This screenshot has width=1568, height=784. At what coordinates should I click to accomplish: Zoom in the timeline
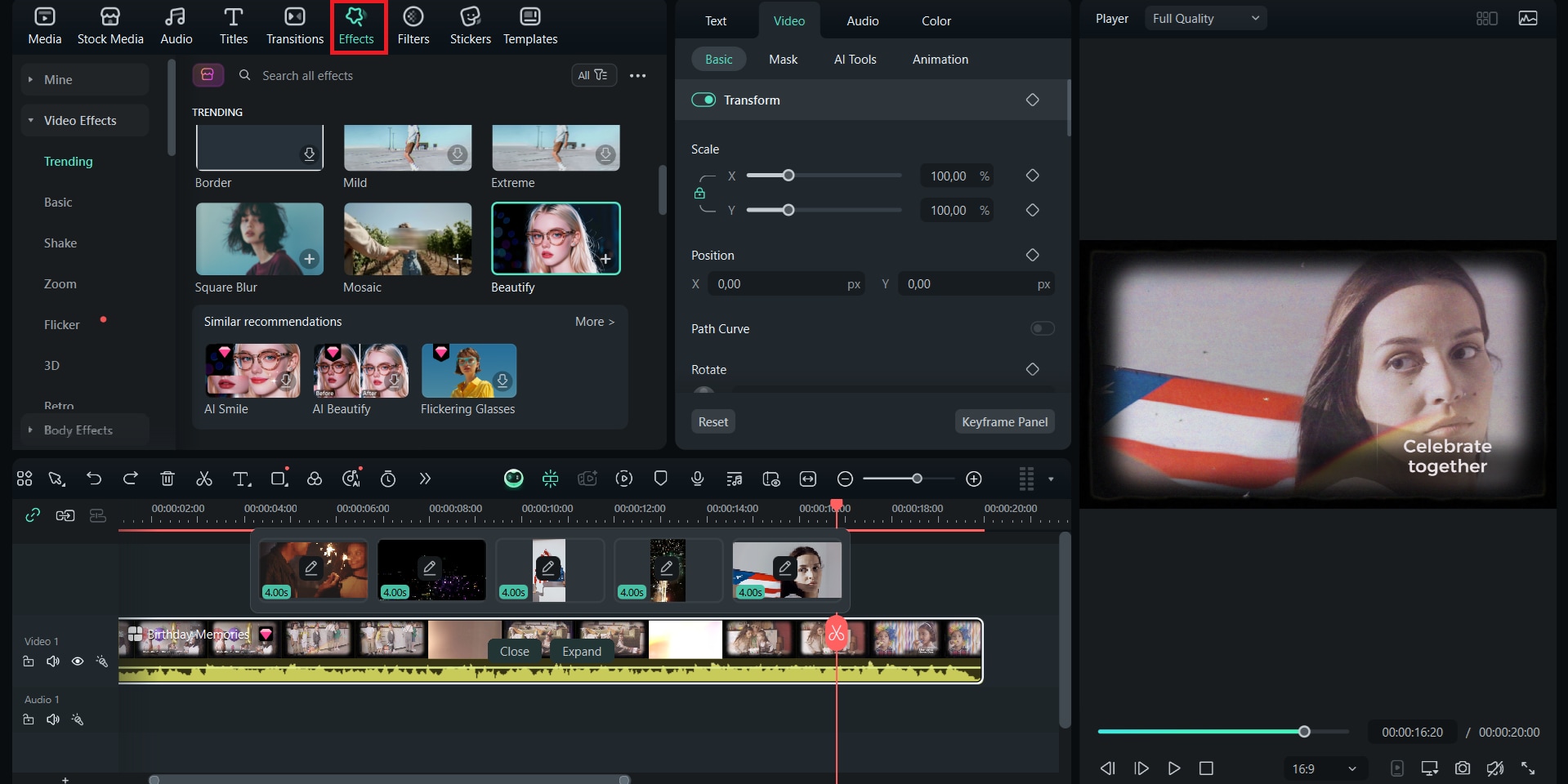pyautogui.click(x=974, y=479)
